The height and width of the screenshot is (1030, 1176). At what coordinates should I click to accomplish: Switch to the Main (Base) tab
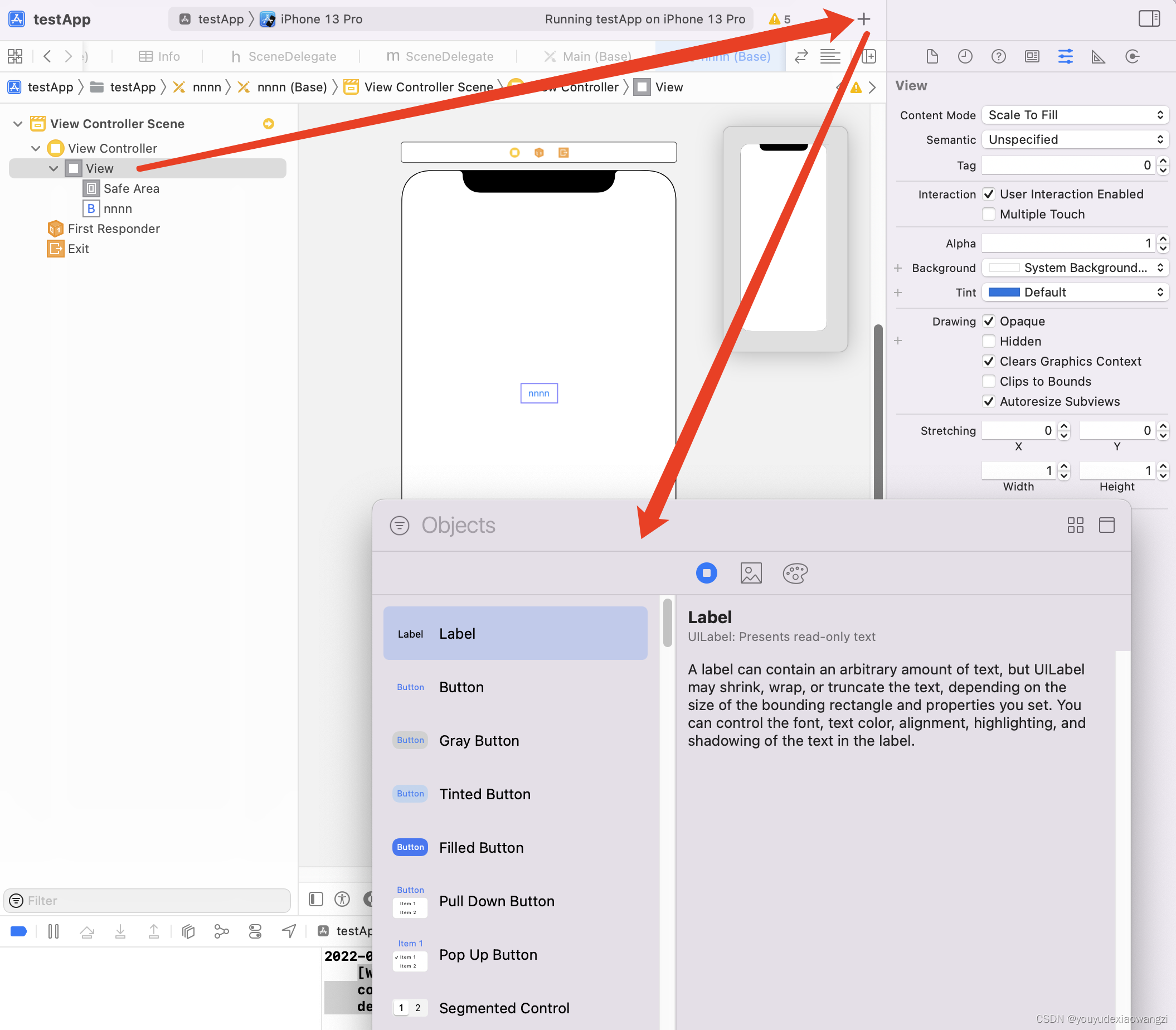(587, 56)
